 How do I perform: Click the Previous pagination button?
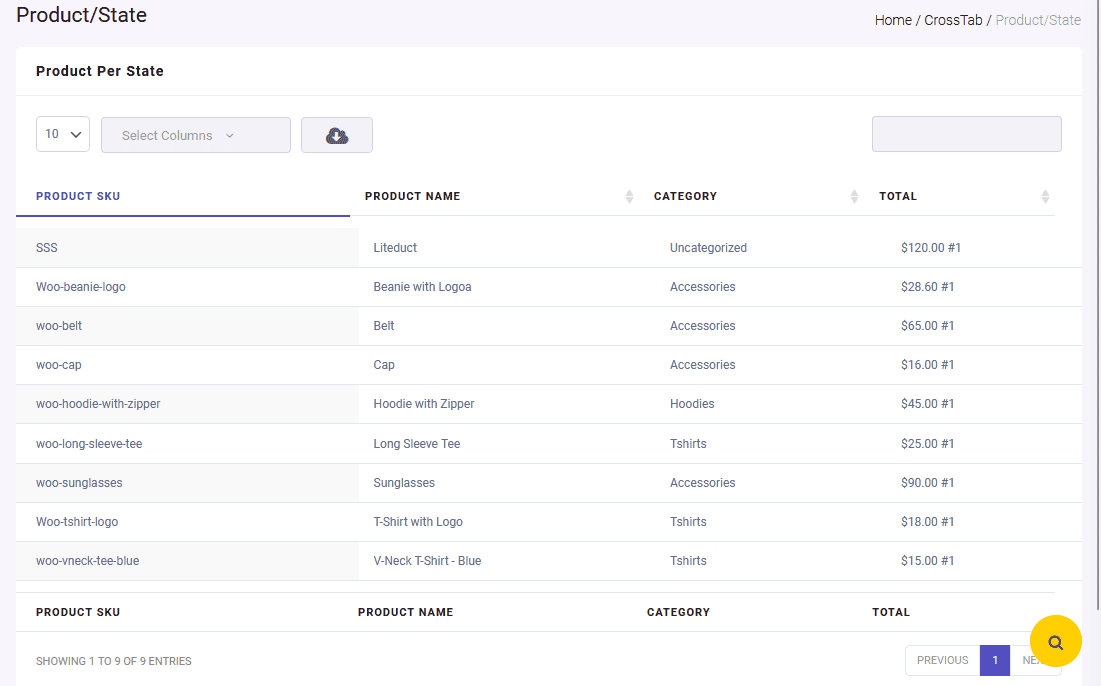point(942,660)
